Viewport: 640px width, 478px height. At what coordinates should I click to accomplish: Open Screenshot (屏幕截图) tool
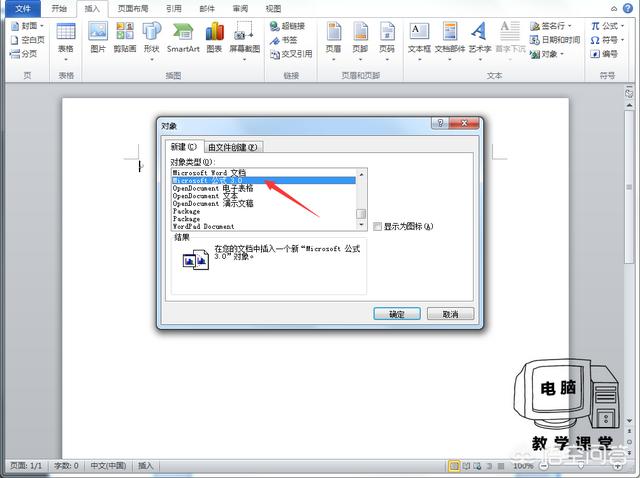click(x=244, y=41)
